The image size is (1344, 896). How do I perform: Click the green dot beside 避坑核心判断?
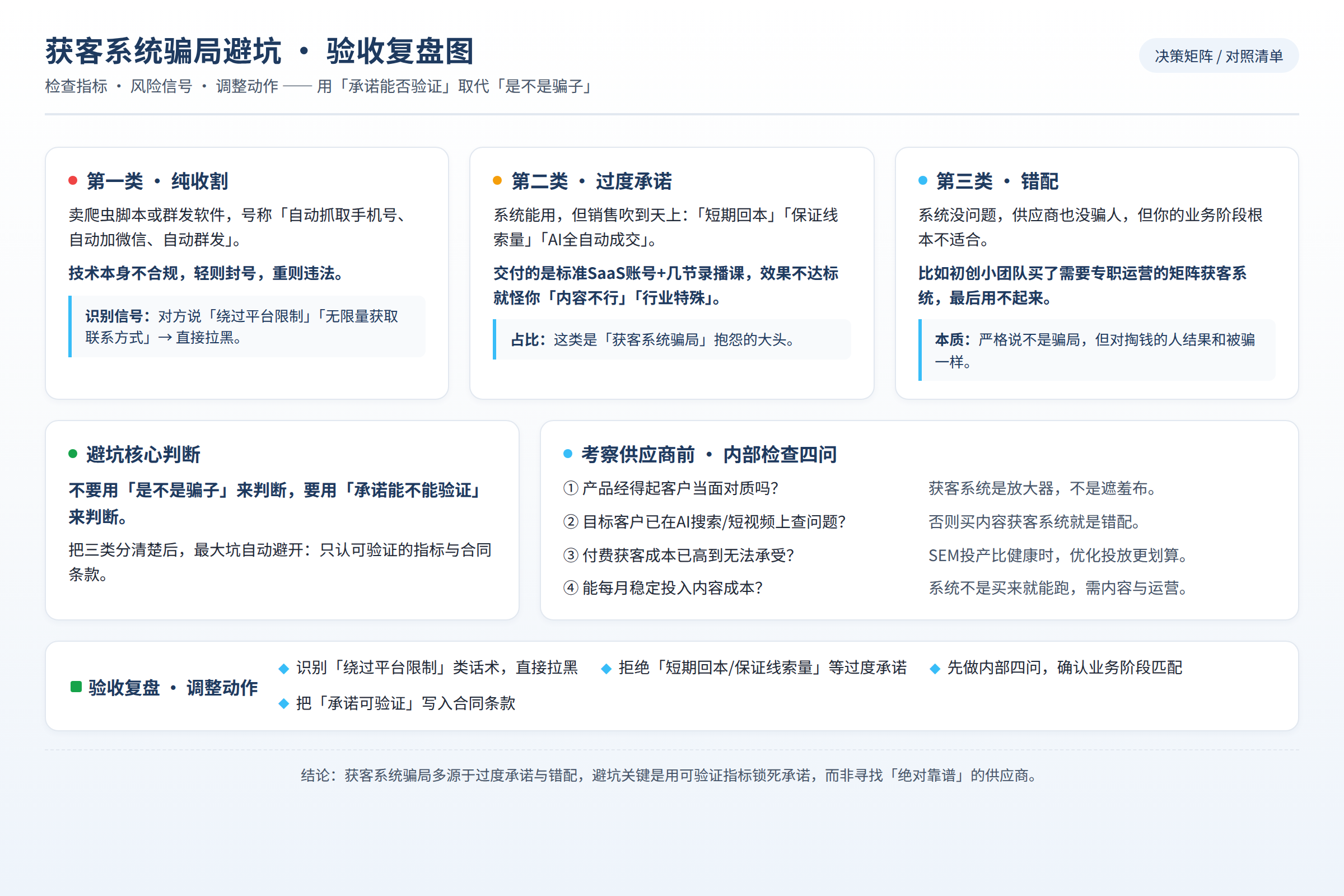coord(73,454)
